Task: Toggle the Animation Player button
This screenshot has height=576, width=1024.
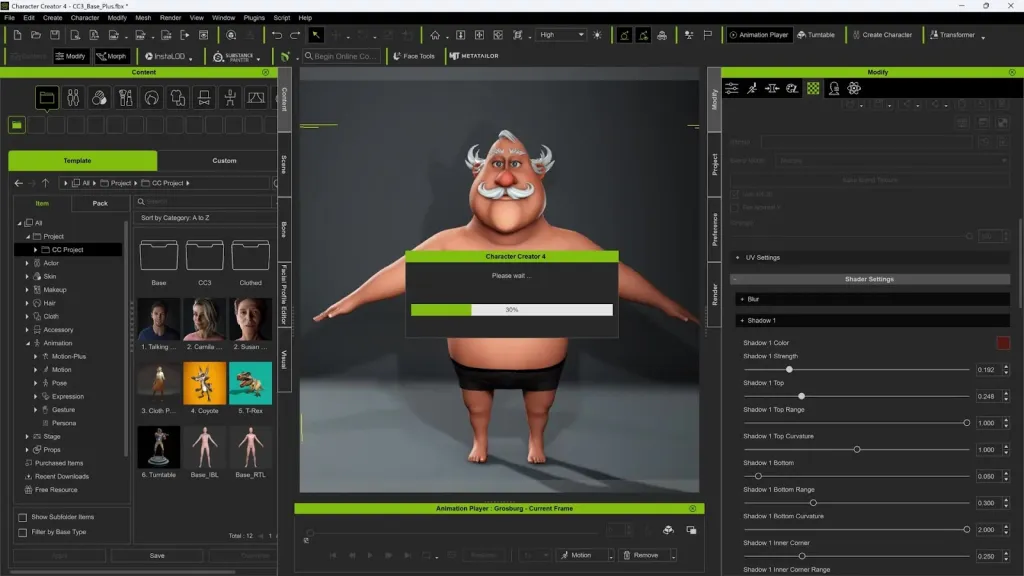Action: point(758,35)
